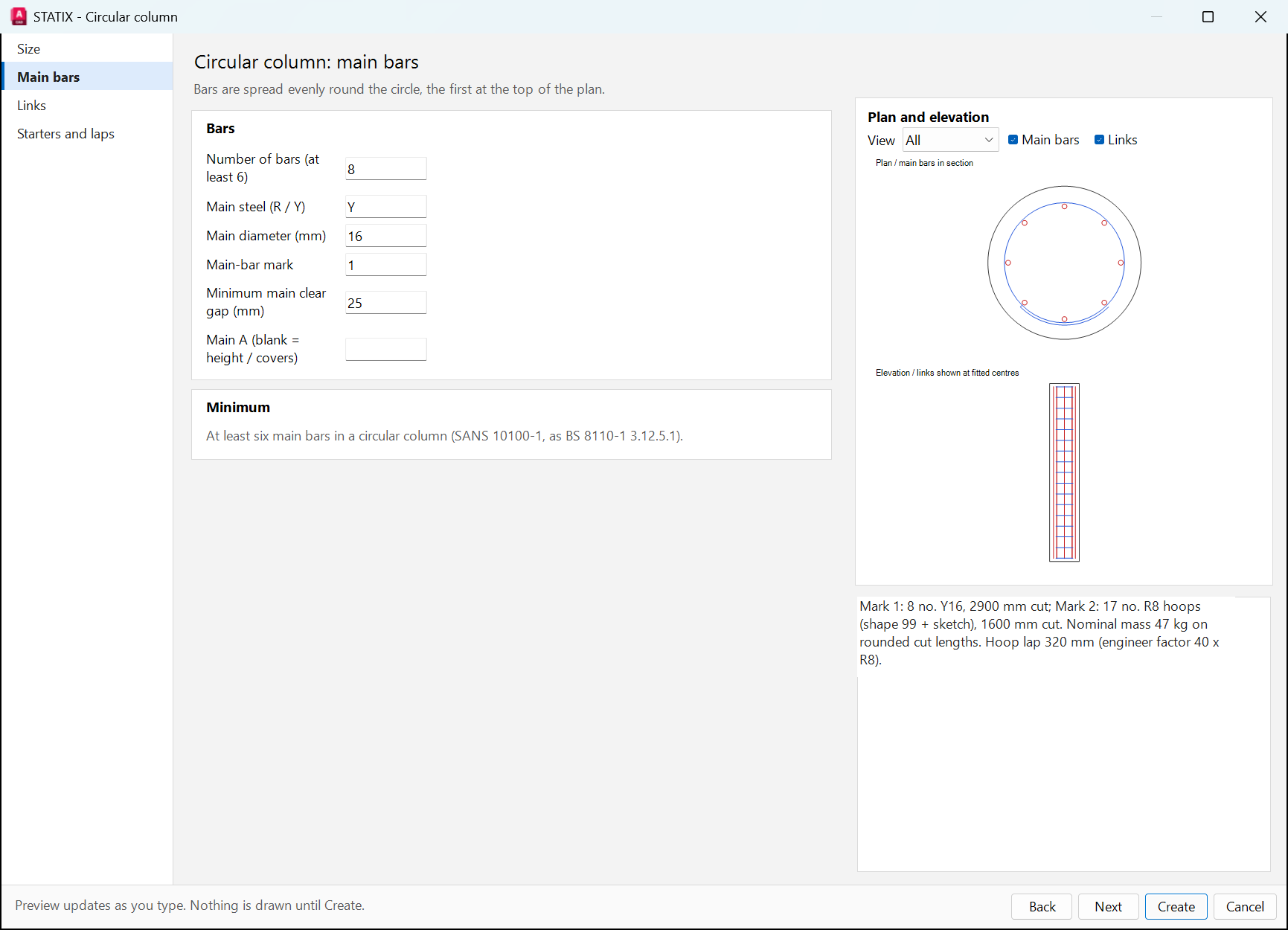Click 'Preview updates as you type' status text
This screenshot has width=1288, height=930.
[190, 905]
